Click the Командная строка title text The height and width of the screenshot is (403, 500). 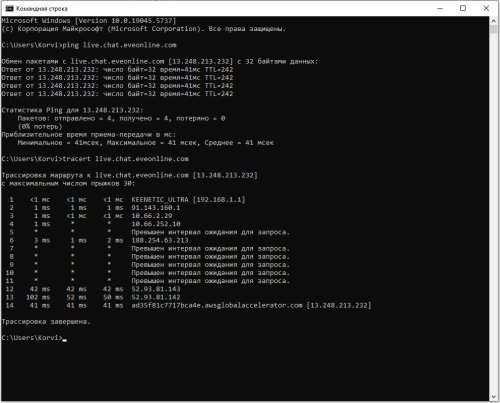[x=42, y=9]
